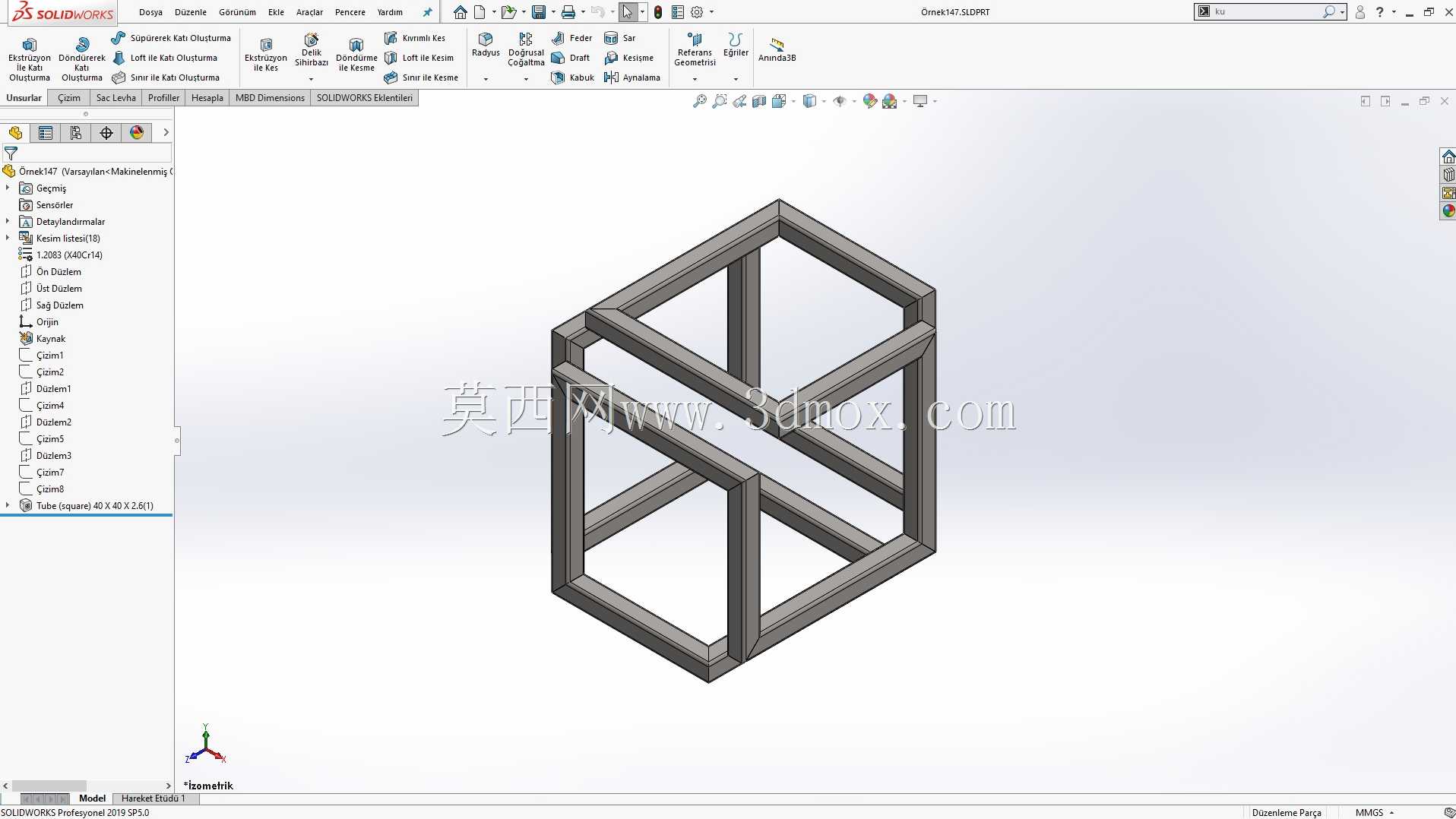Select the Kabuk shell tool

573,77
